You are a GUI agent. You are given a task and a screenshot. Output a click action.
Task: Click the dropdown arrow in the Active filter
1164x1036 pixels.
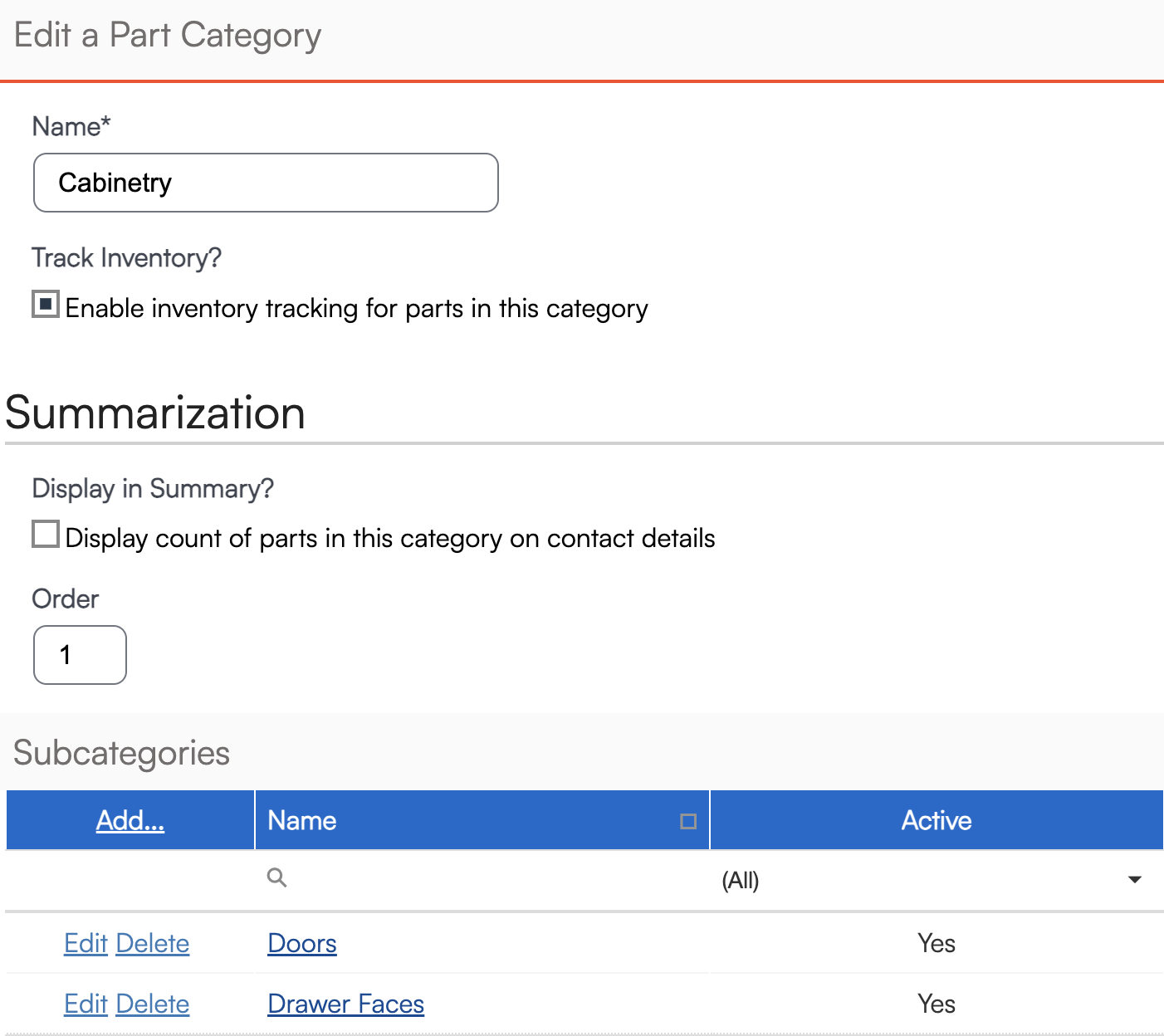[x=1134, y=880]
